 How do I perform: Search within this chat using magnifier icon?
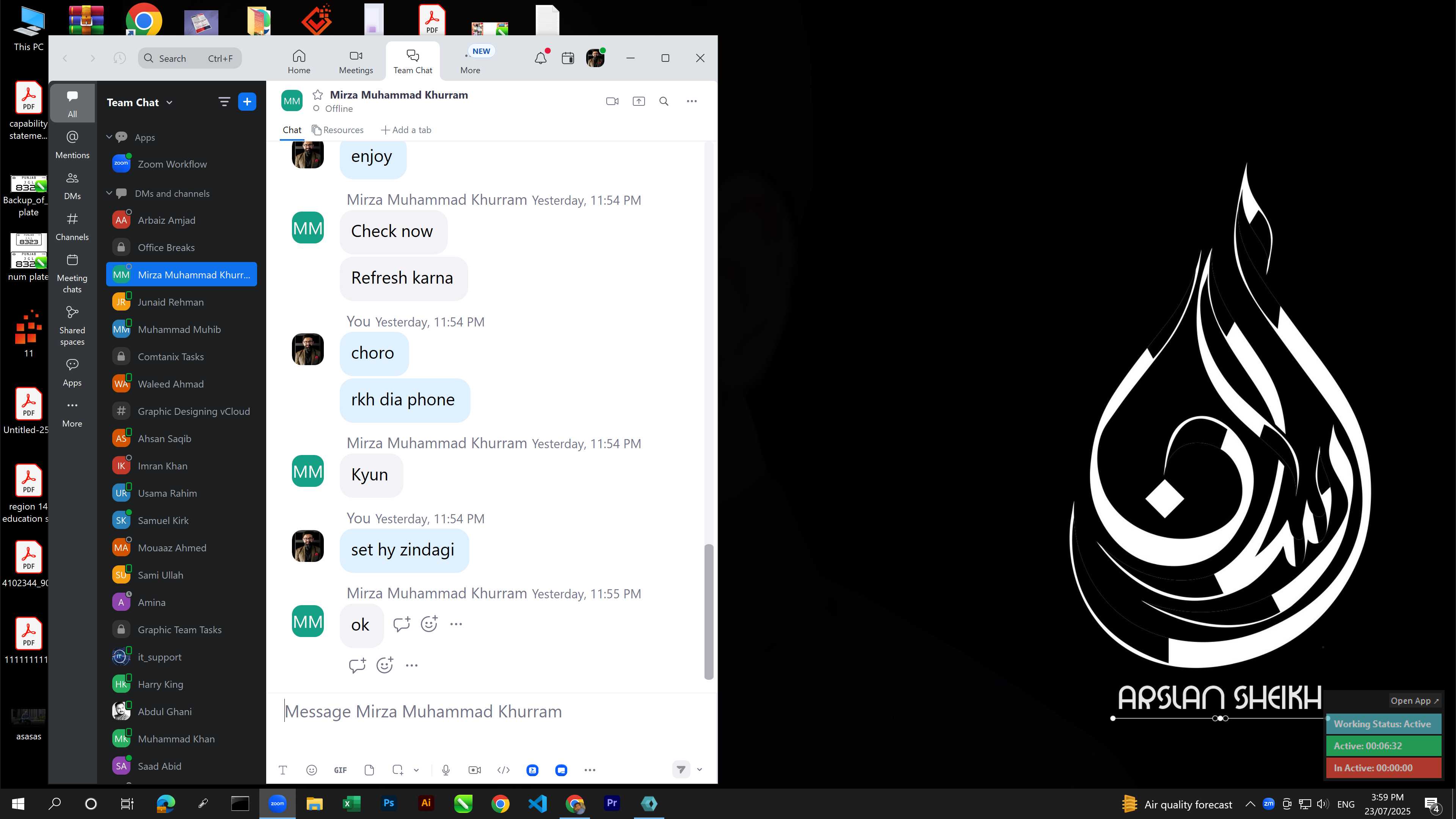pos(664,101)
